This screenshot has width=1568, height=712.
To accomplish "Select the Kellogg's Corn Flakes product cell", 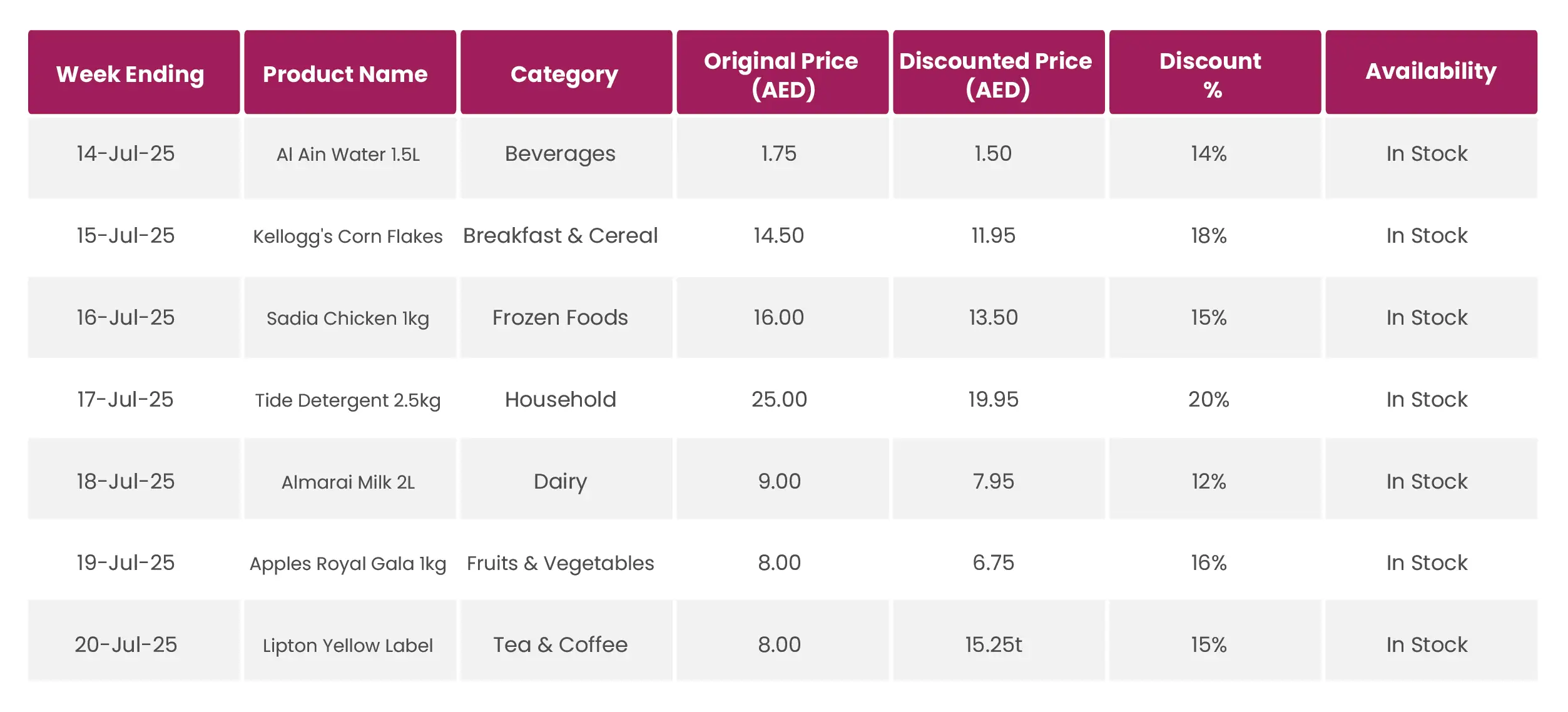I will point(348,236).
